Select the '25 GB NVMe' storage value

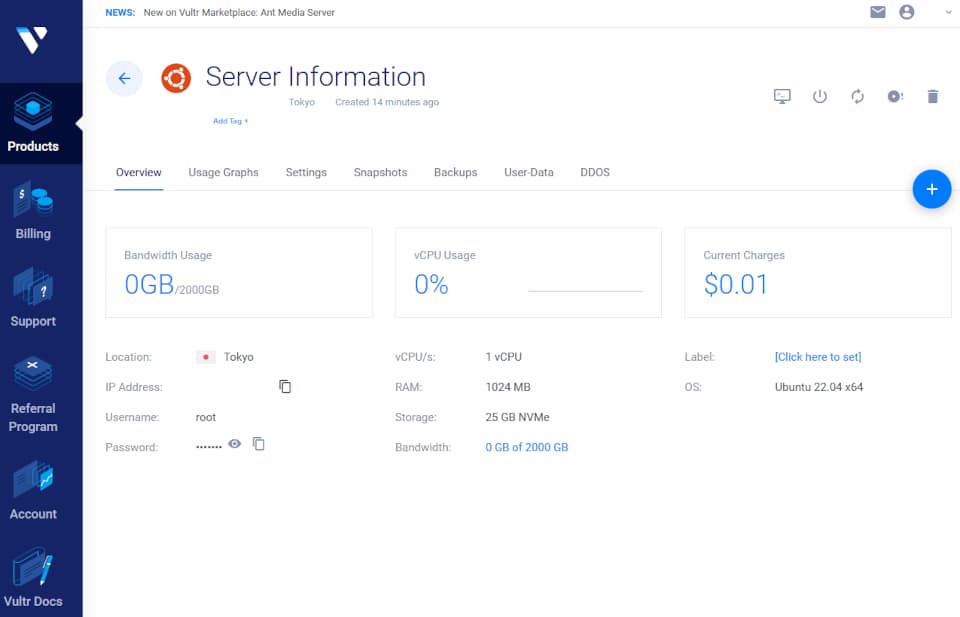pos(517,417)
